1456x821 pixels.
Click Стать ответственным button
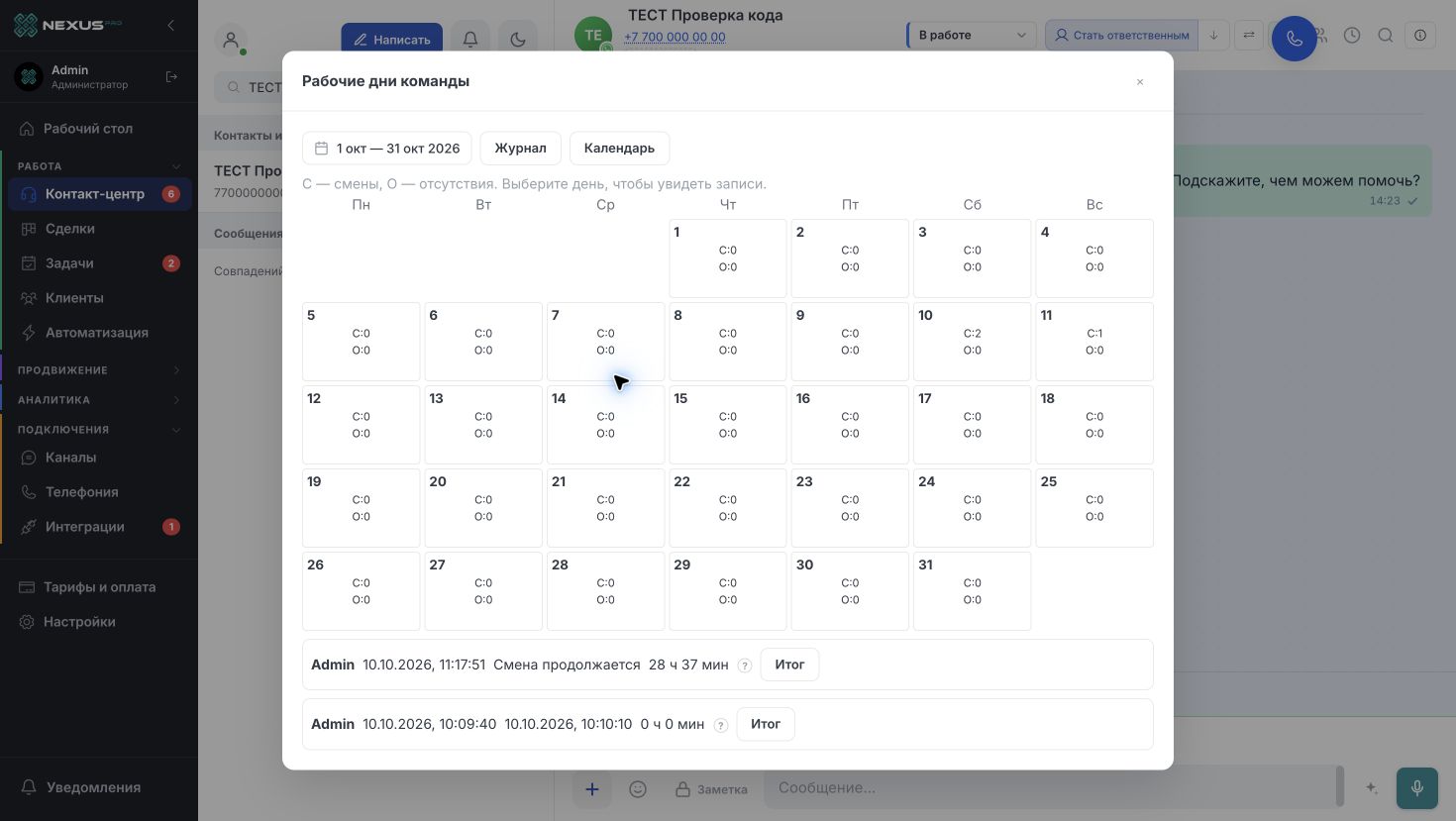click(1122, 36)
